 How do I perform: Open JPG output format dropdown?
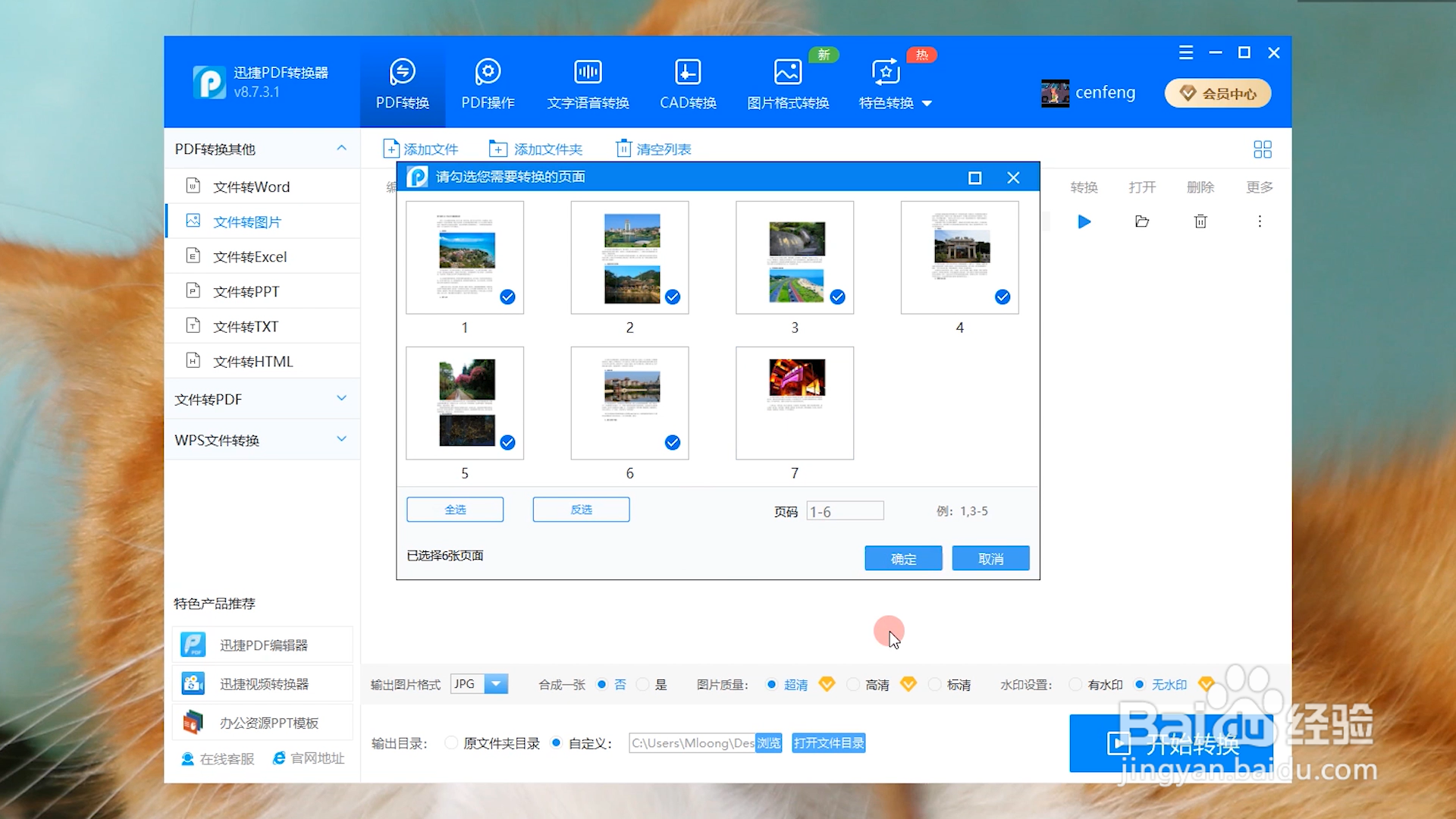496,684
